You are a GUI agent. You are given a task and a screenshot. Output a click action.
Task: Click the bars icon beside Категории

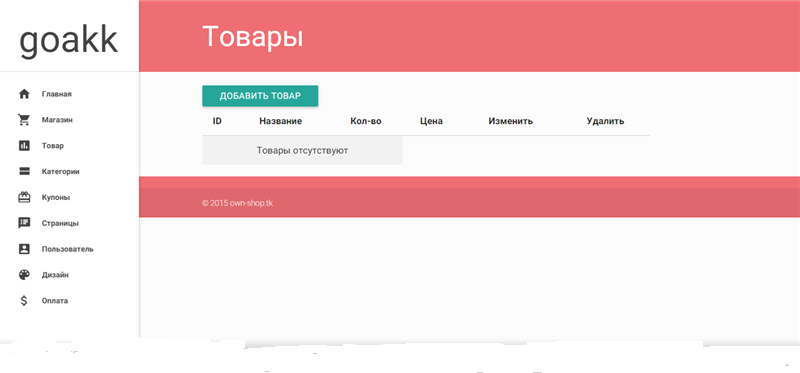coord(24,171)
